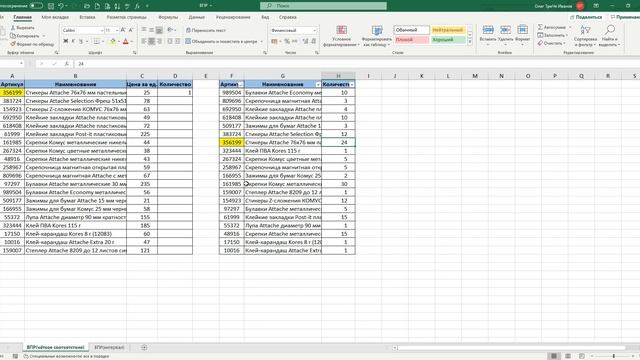Toggle underline (Ч) formatting
Image resolution: width=640 pixels, height=360 pixels.
[x=81, y=41]
